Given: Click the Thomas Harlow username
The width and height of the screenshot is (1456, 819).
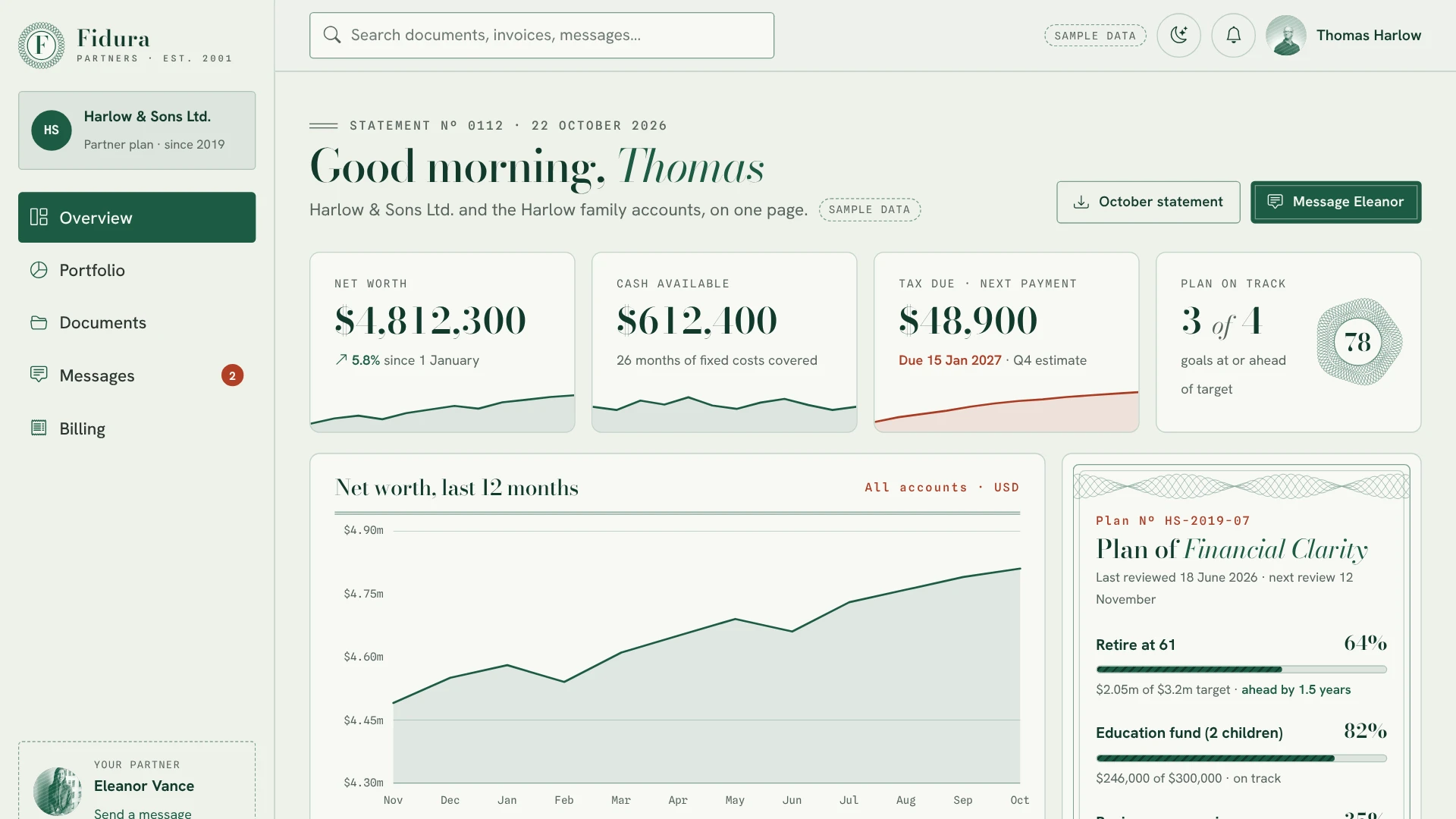Looking at the screenshot, I should click(x=1369, y=35).
